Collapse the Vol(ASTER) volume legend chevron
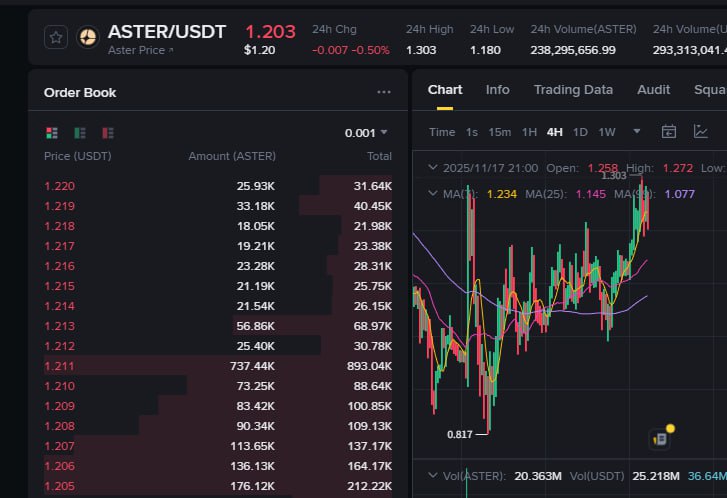 click(433, 475)
